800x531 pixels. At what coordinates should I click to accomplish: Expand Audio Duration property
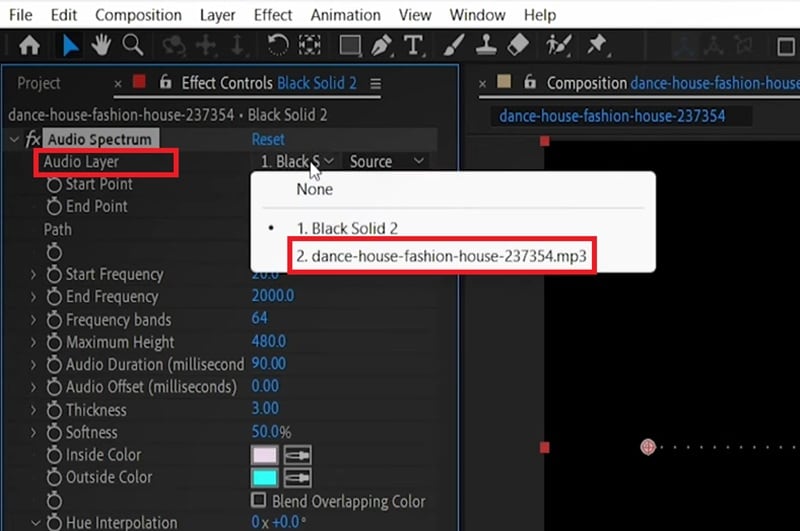(x=33, y=365)
